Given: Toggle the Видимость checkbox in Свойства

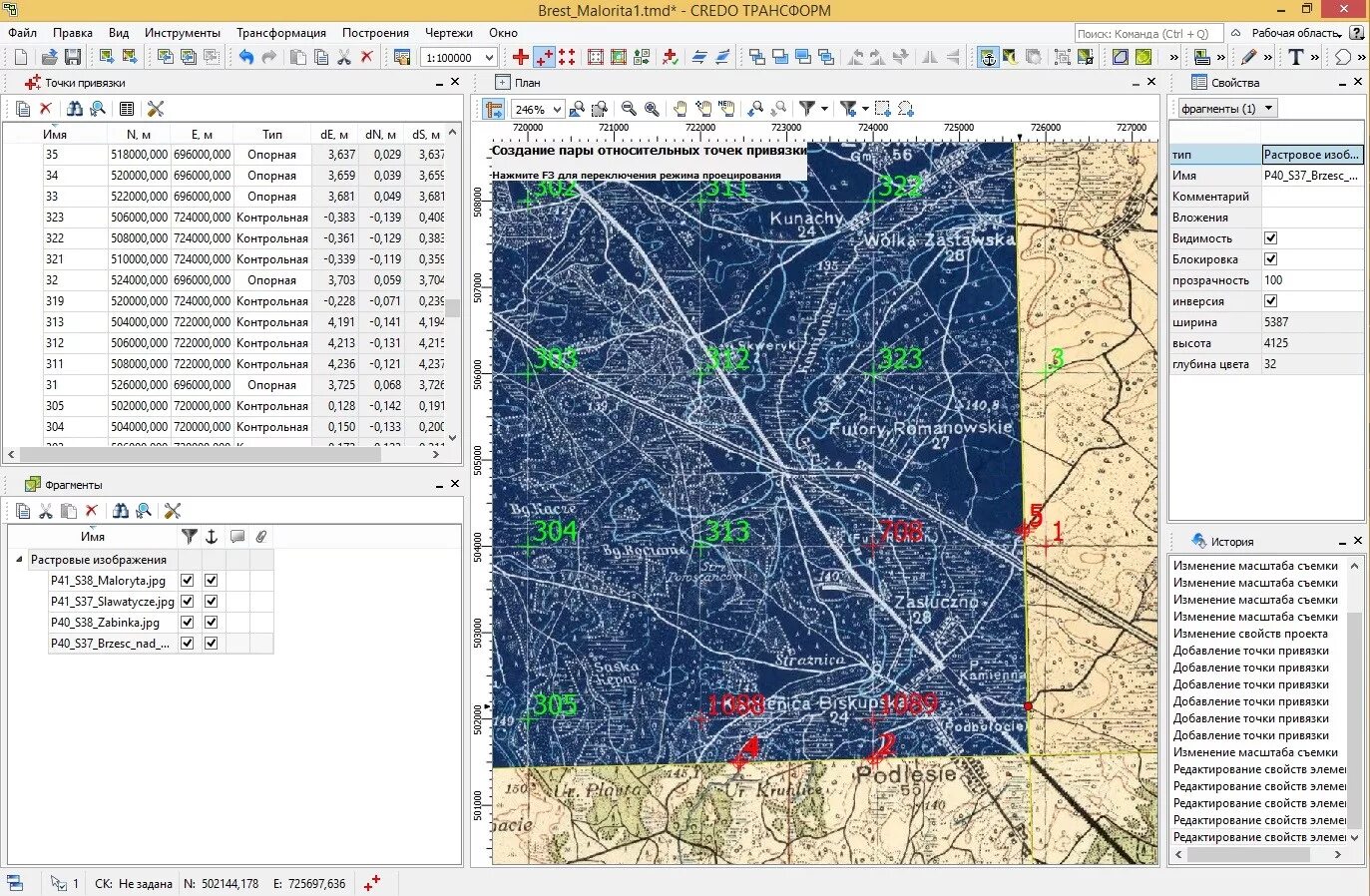Looking at the screenshot, I should (x=1270, y=238).
